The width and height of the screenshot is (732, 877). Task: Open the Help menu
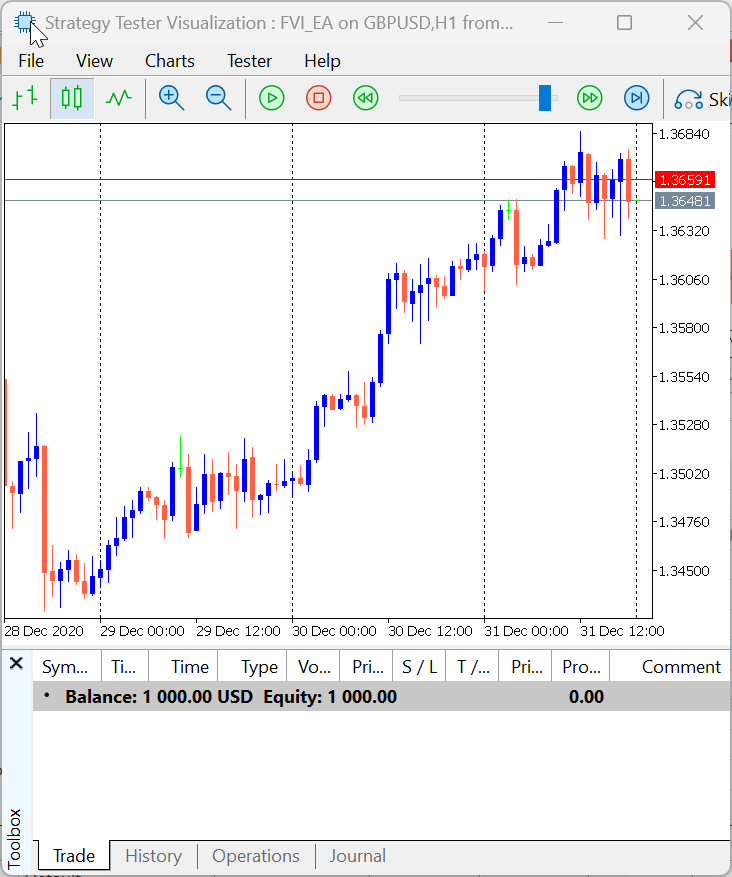coord(322,61)
